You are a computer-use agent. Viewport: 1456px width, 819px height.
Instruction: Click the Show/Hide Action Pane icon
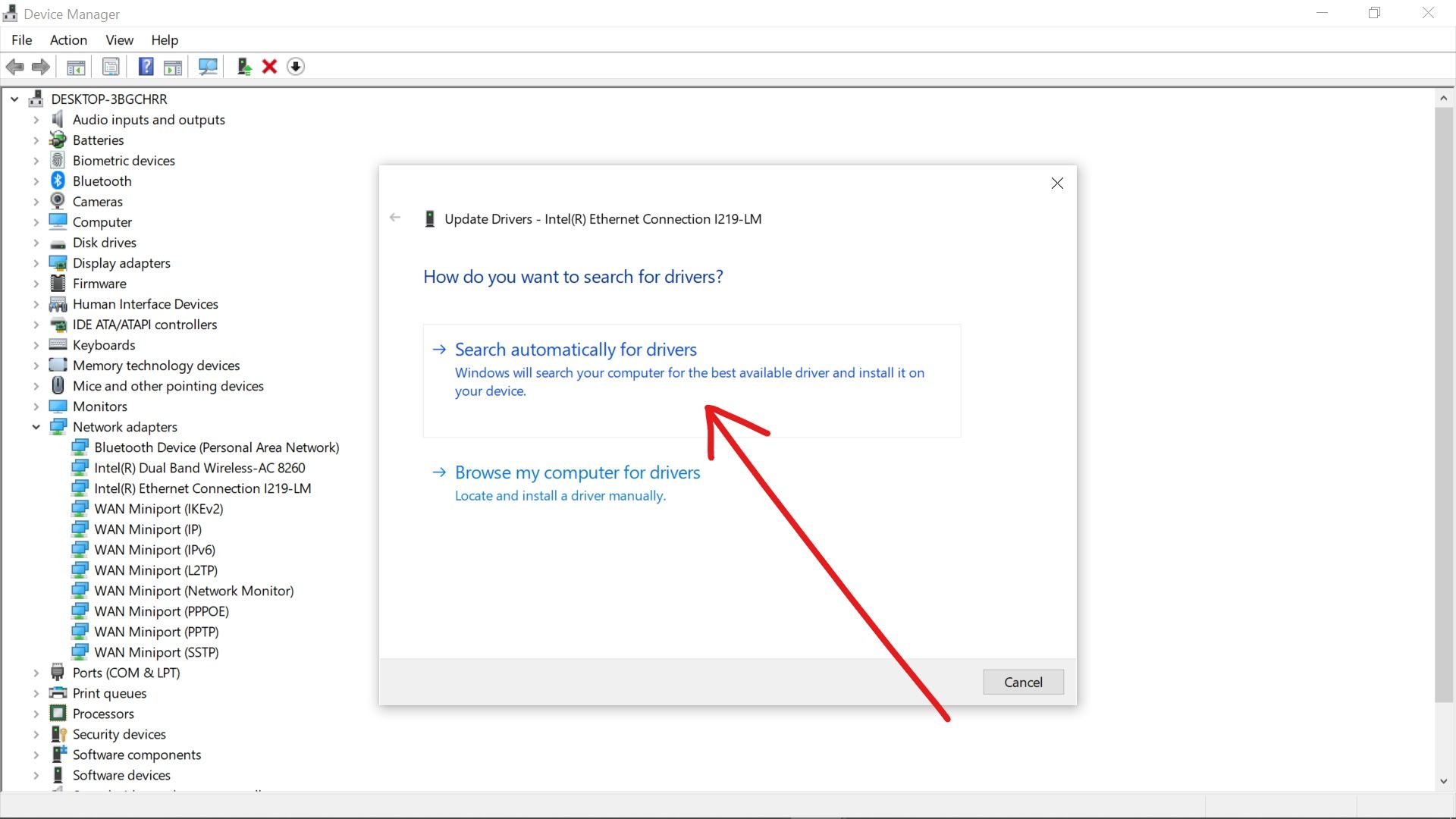click(x=173, y=67)
